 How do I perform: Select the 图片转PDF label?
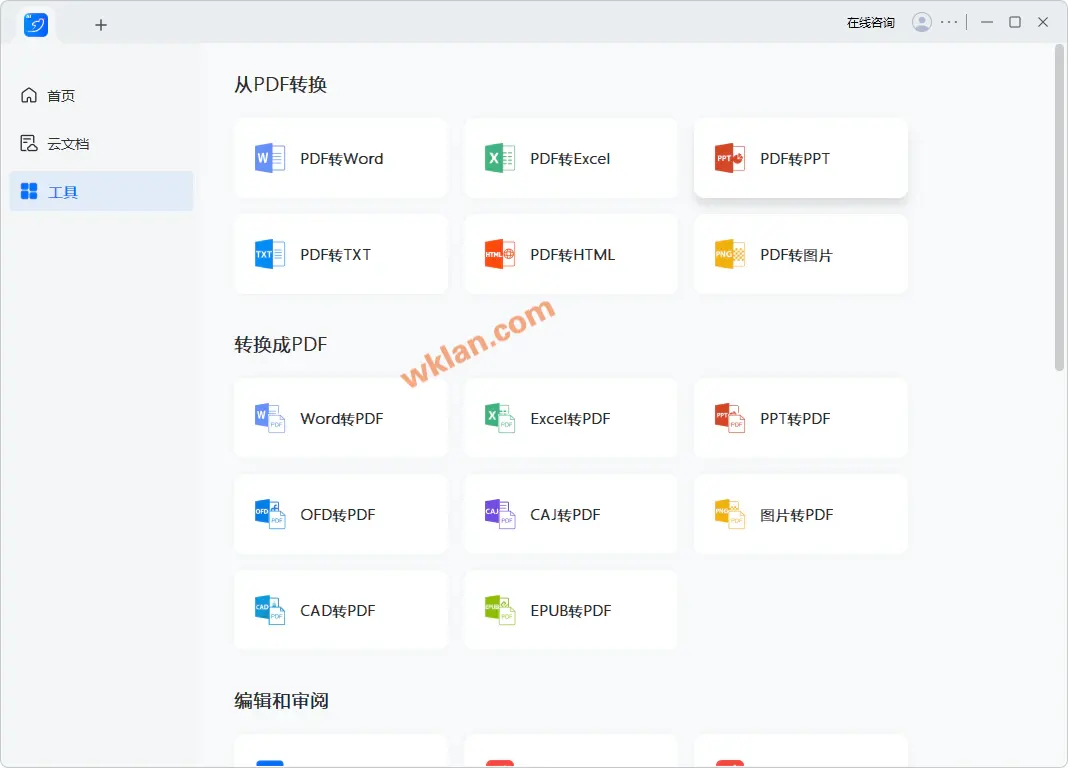[797, 515]
